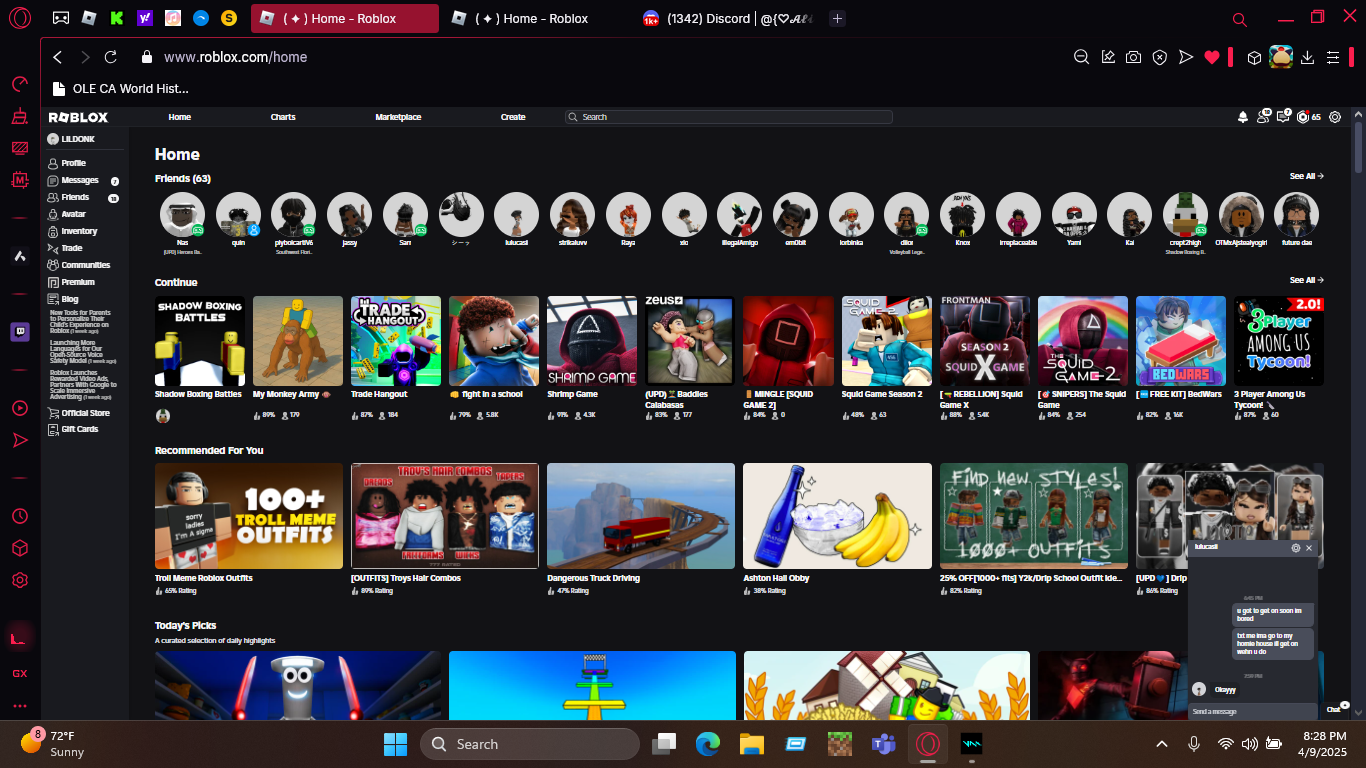The image size is (1366, 768).
Task: Click the Windows Start button
Action: [395, 744]
